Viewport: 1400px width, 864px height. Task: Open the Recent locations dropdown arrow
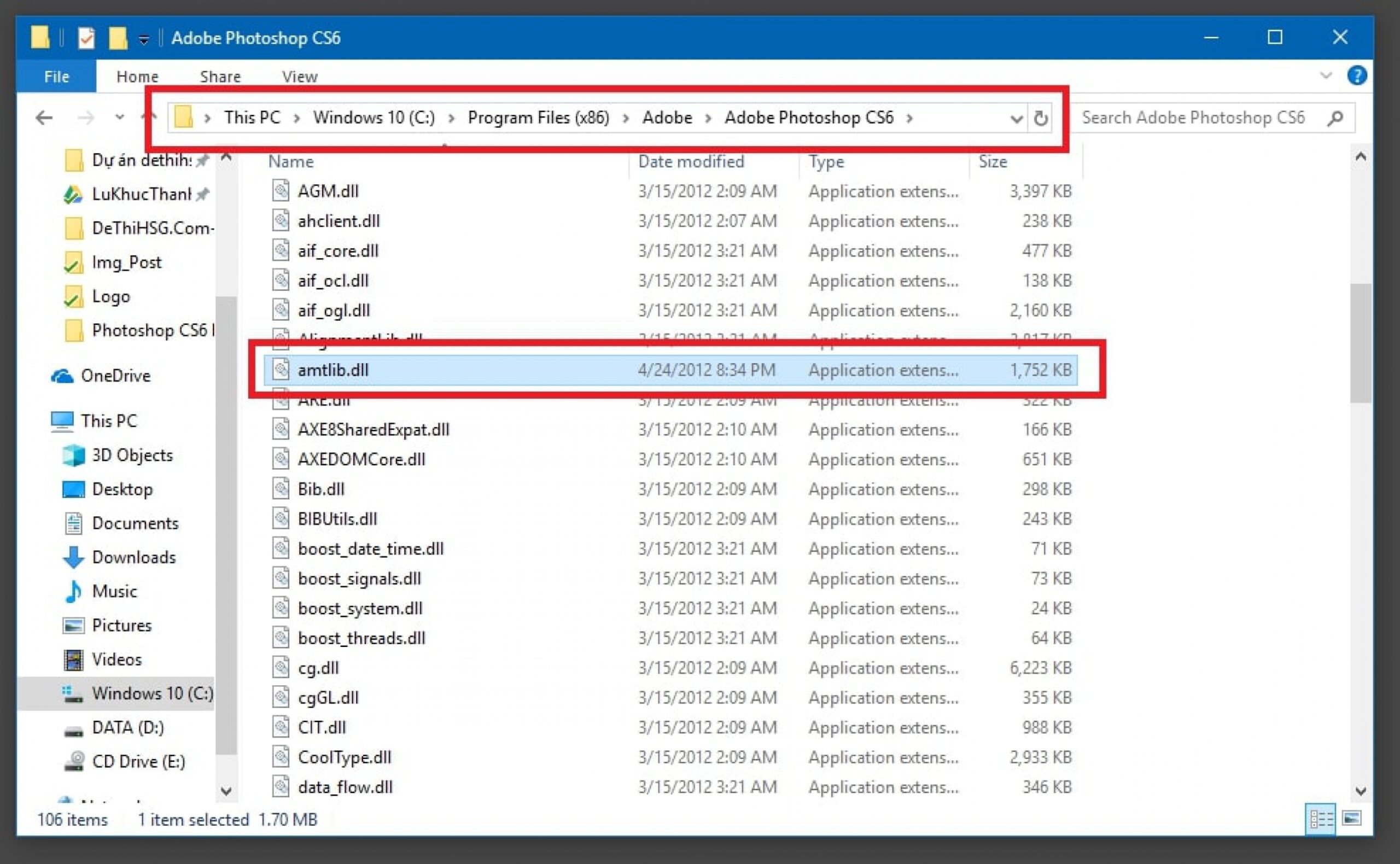119,118
